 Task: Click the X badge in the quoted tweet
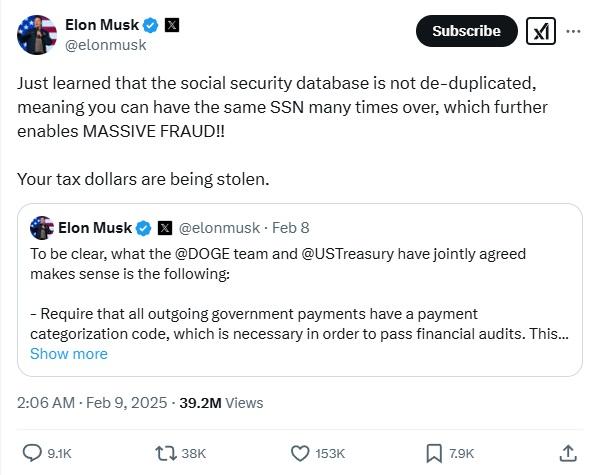point(165,228)
